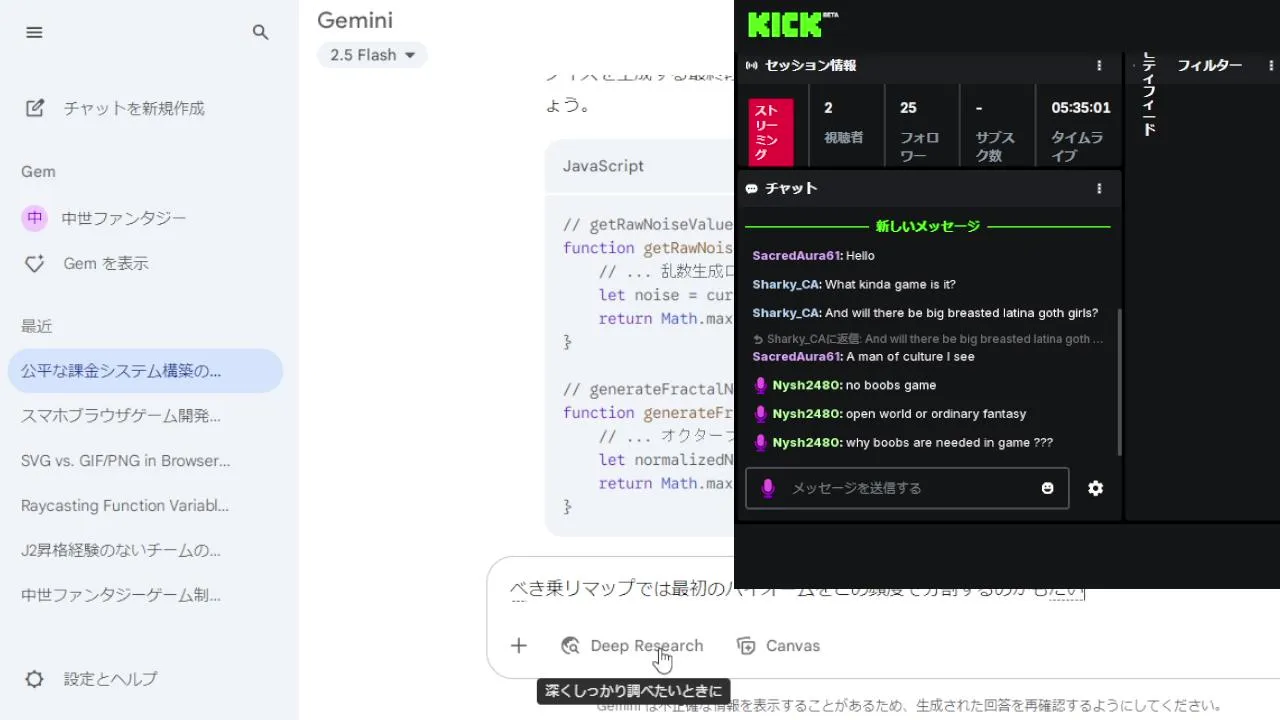Click the Canvas document icon

click(746, 646)
